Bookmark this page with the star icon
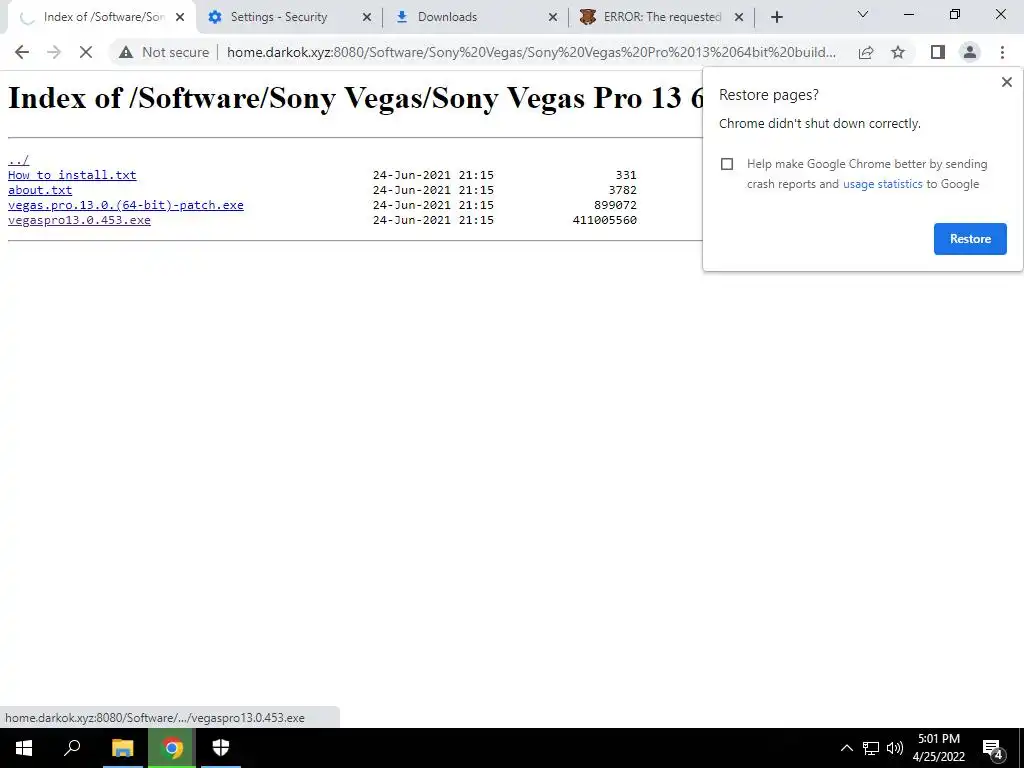 [x=898, y=52]
